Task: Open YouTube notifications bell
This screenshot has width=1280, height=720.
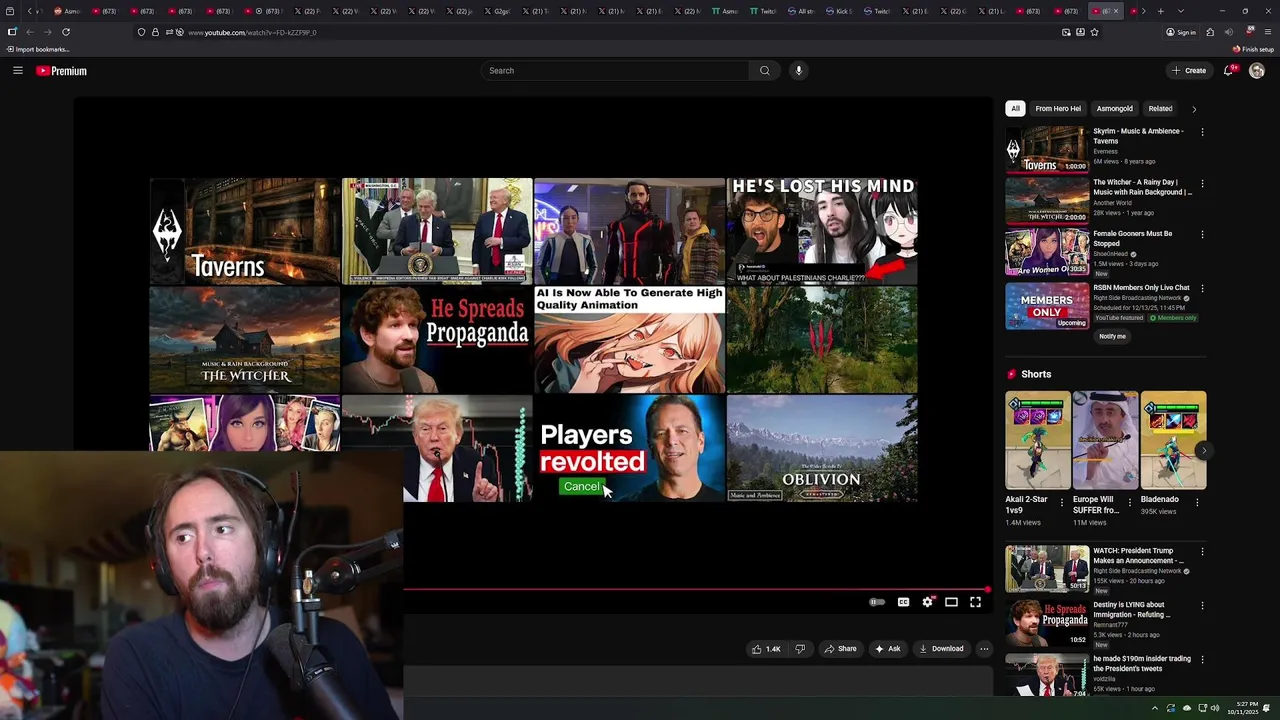Action: pos(1229,70)
